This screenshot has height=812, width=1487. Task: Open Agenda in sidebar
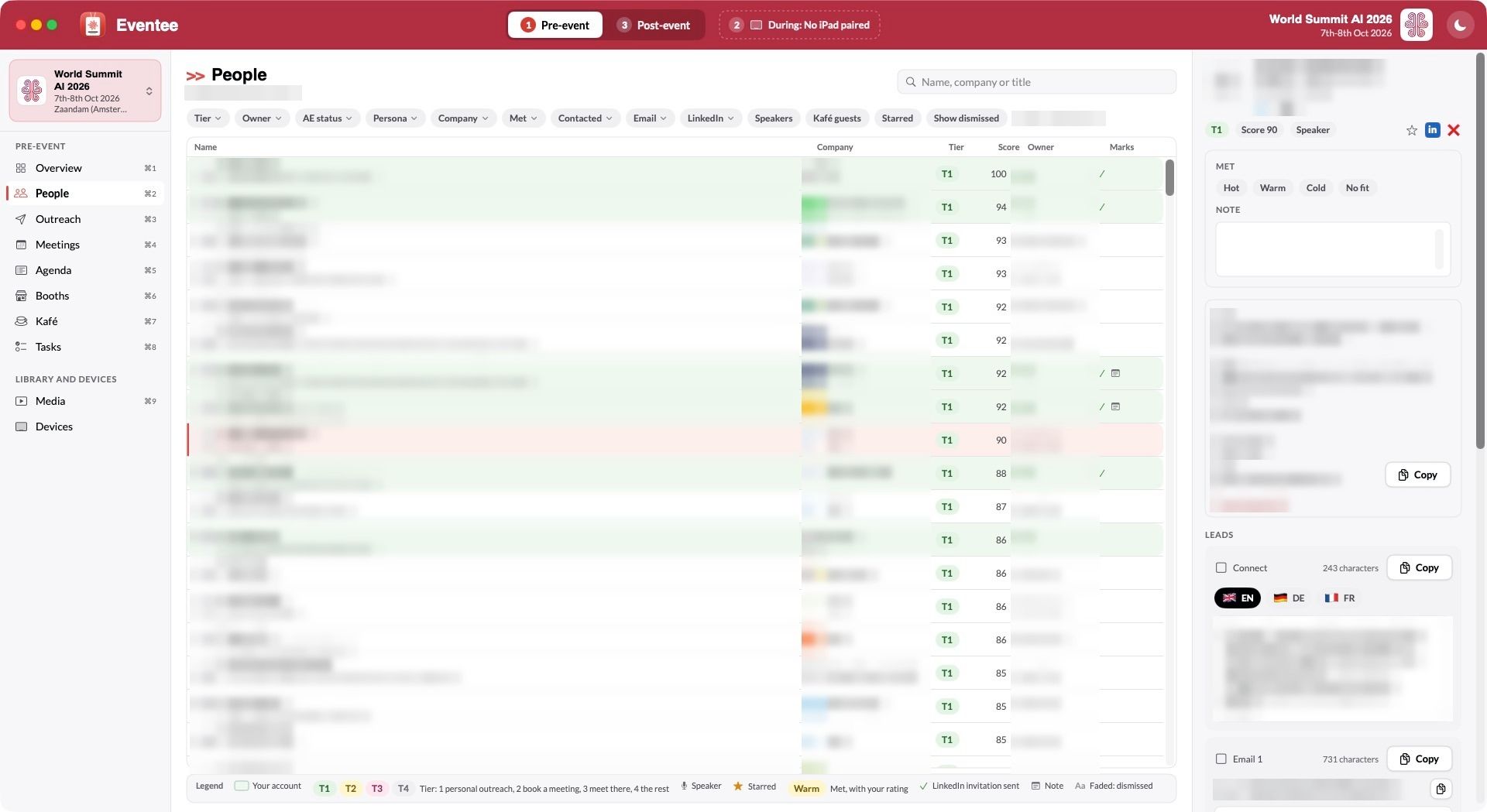click(85, 270)
